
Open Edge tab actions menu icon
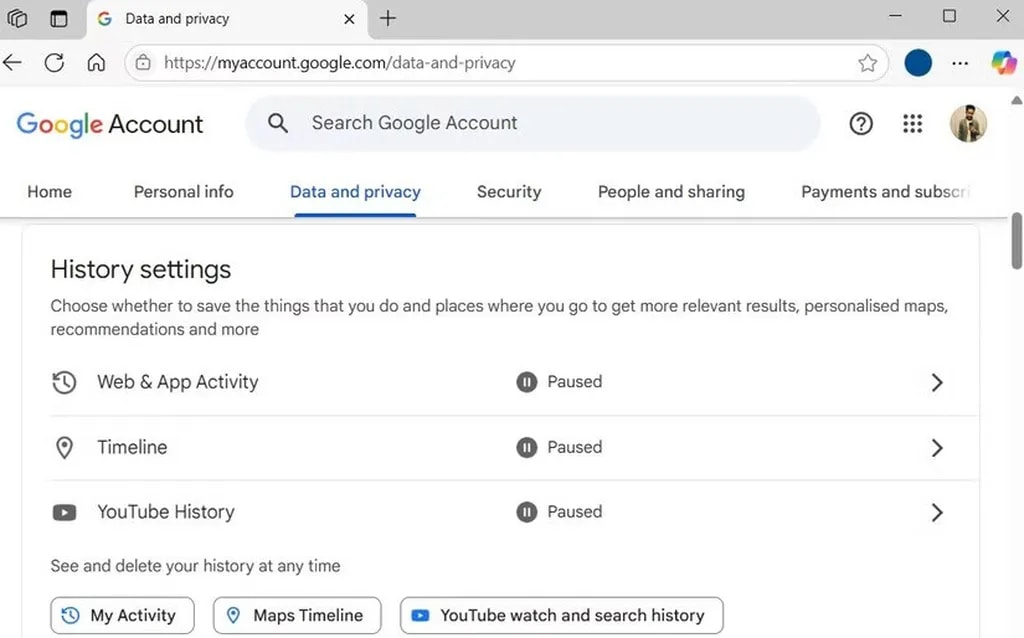click(x=59, y=18)
